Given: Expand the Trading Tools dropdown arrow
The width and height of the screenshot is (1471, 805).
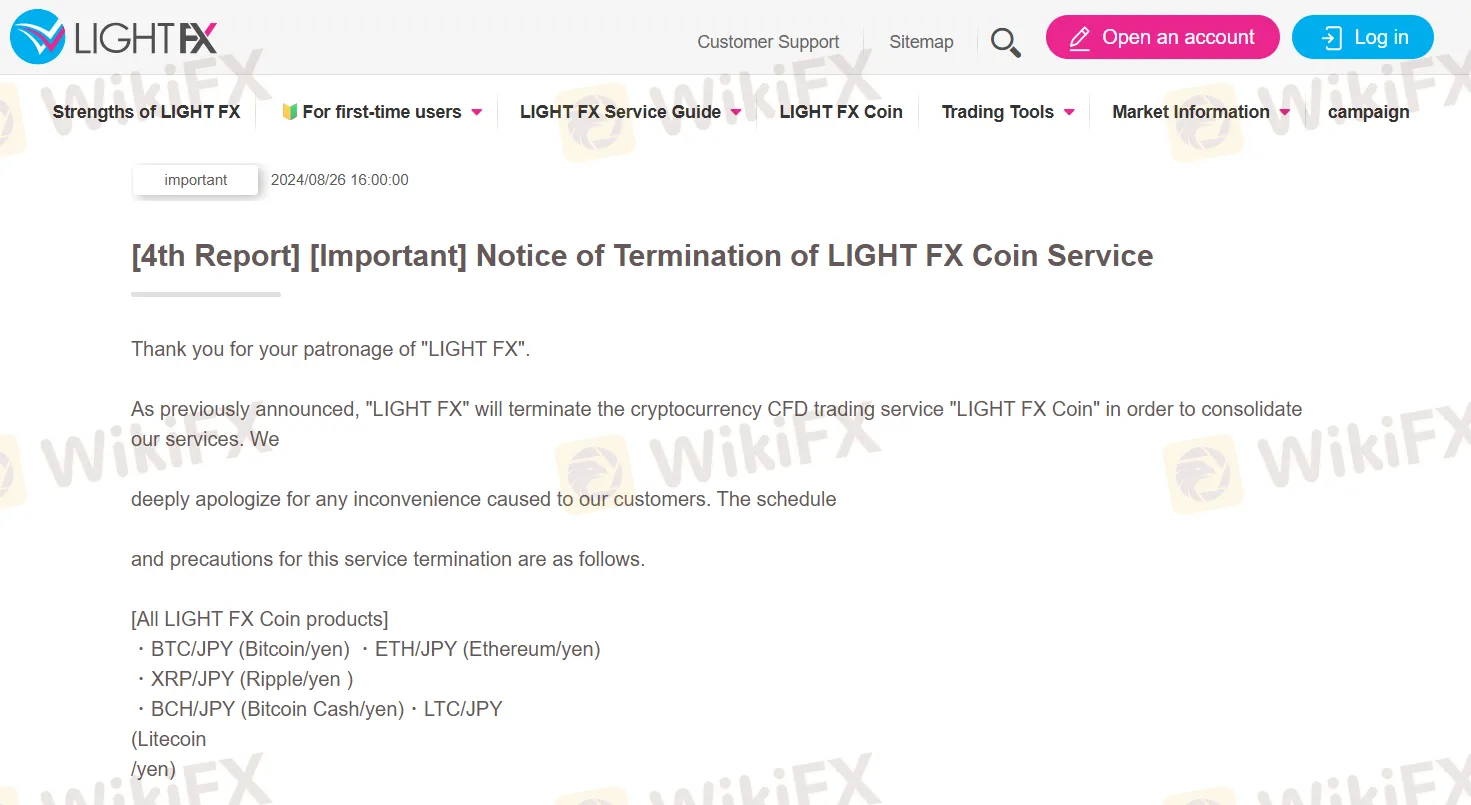Looking at the screenshot, I should pos(1069,112).
